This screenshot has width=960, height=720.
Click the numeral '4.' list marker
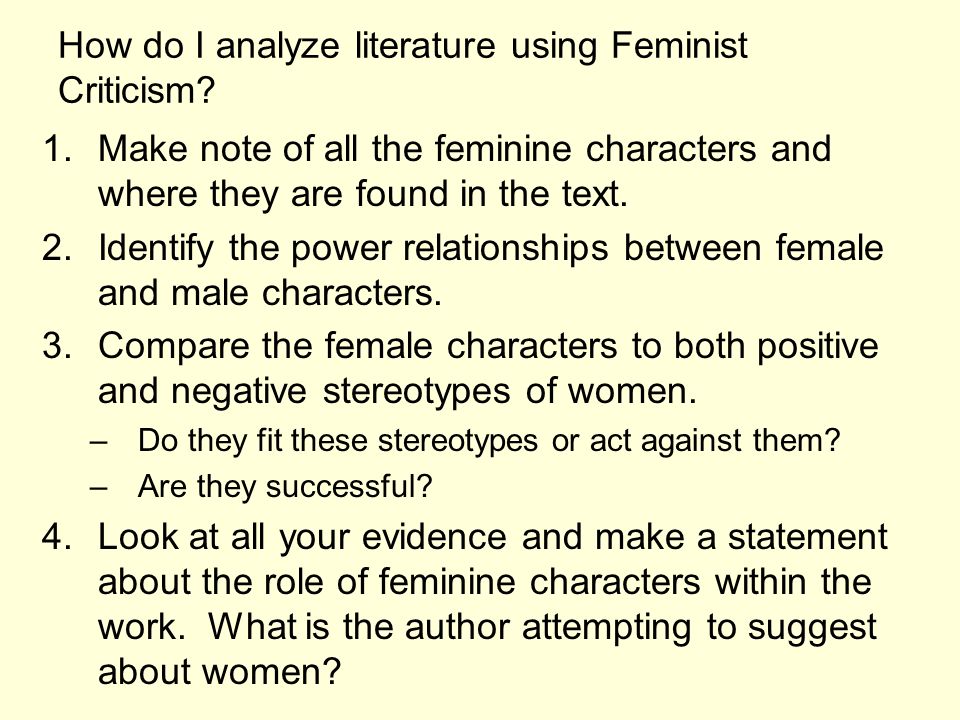click(57, 537)
